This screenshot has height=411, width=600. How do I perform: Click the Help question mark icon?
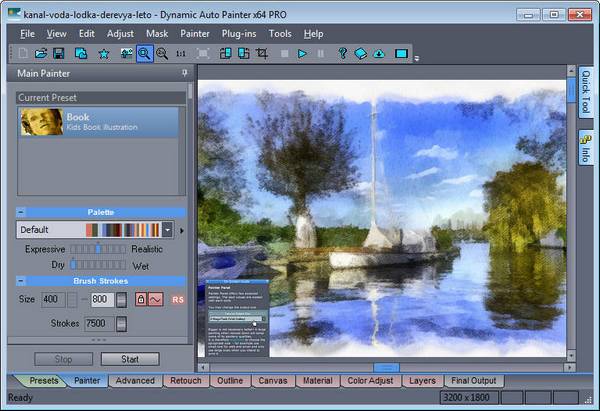[342, 53]
